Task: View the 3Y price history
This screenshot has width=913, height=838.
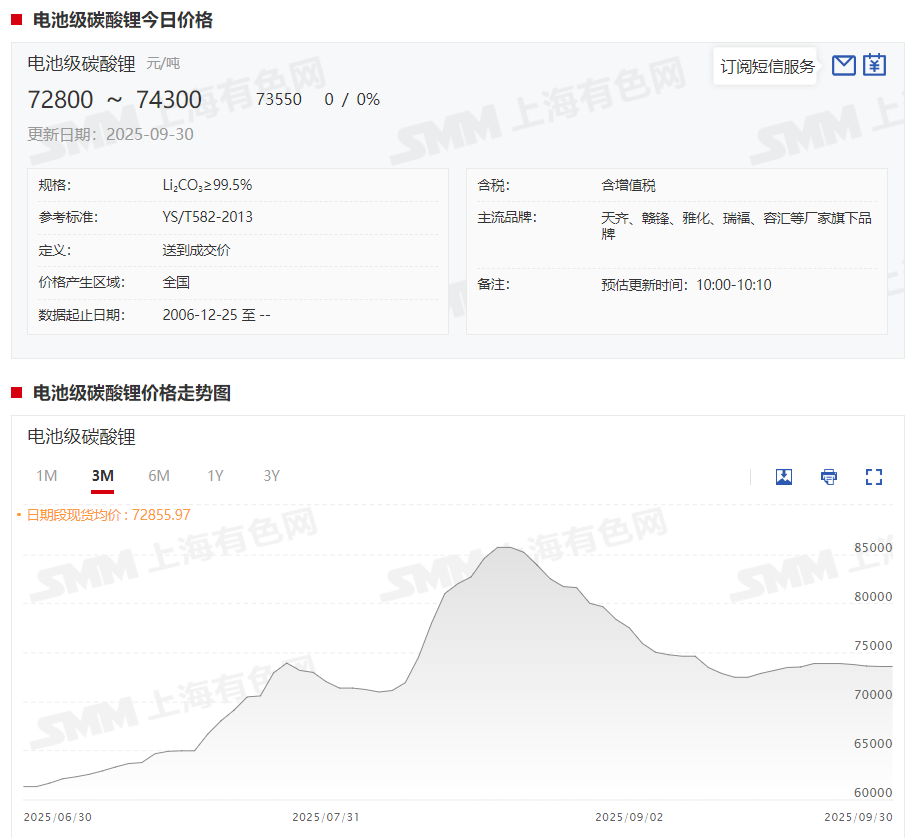Action: 271,476
